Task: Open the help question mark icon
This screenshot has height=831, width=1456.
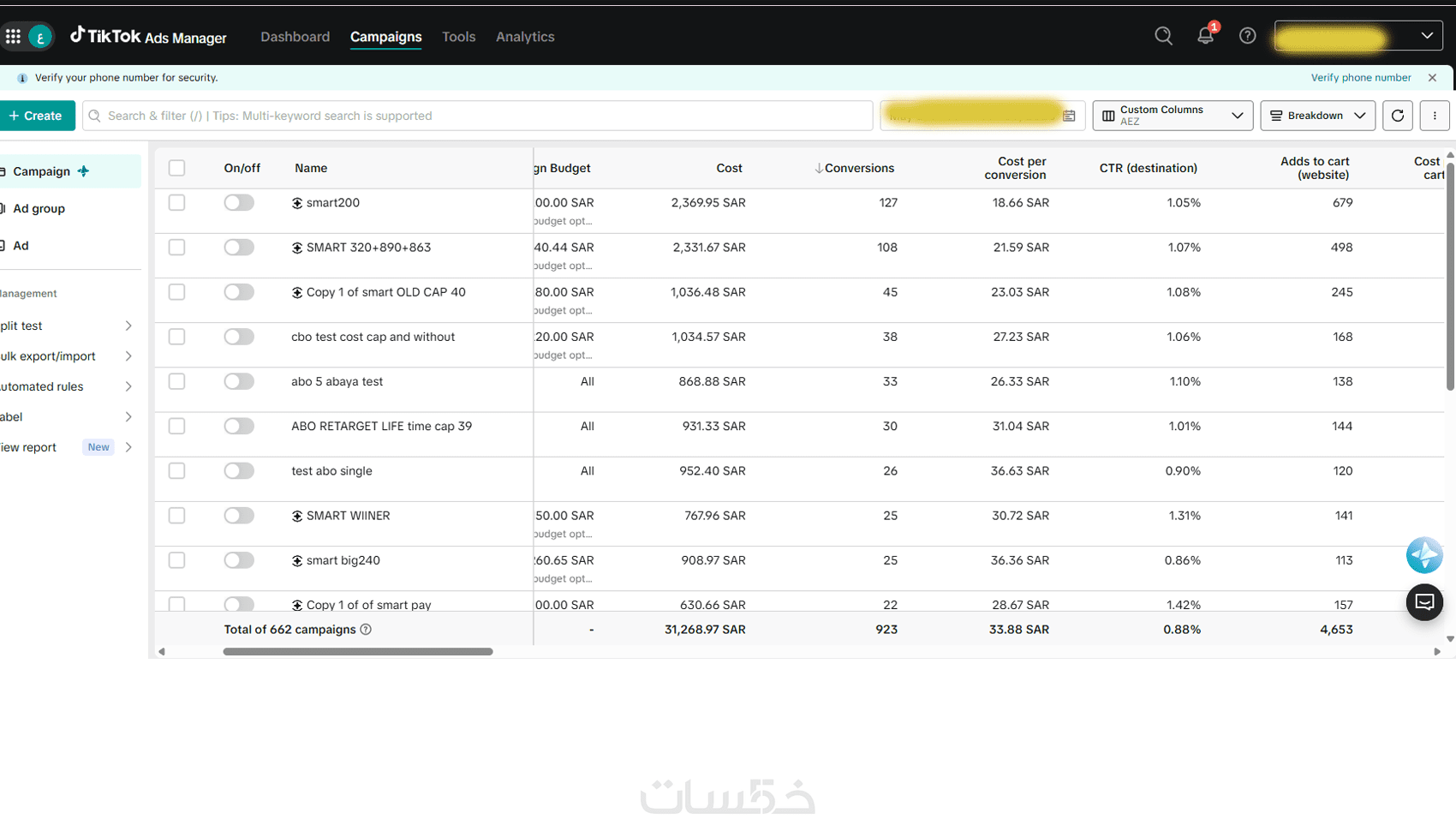Action: 1247,36
